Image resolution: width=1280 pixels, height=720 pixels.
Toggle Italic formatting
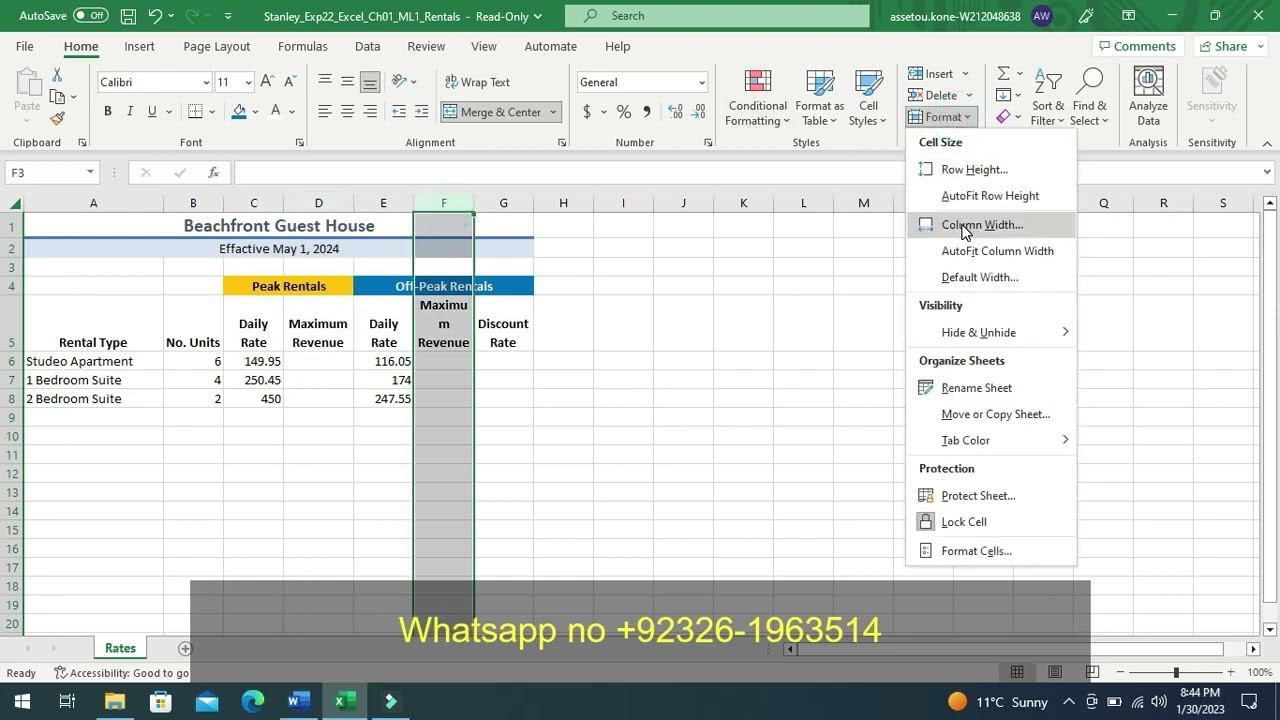point(130,112)
